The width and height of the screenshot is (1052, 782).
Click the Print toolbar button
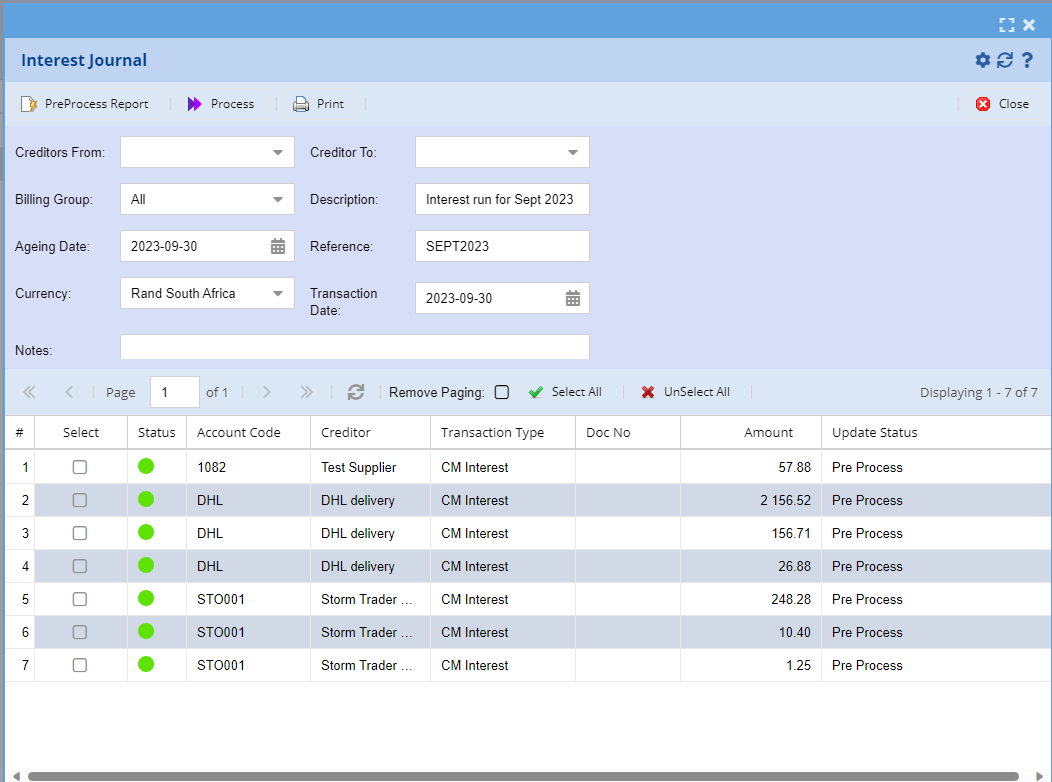click(318, 104)
